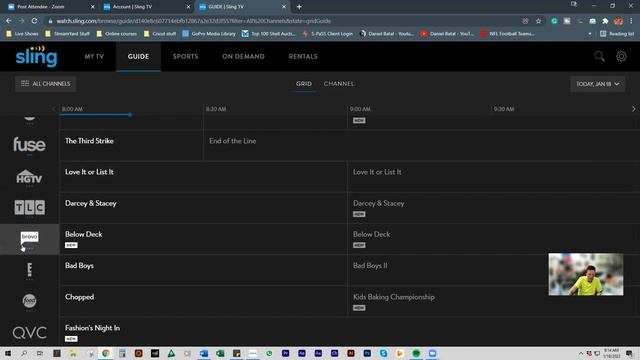Screen dimensions: 640x360
Task: Open the GUIDE section
Action: point(138,56)
